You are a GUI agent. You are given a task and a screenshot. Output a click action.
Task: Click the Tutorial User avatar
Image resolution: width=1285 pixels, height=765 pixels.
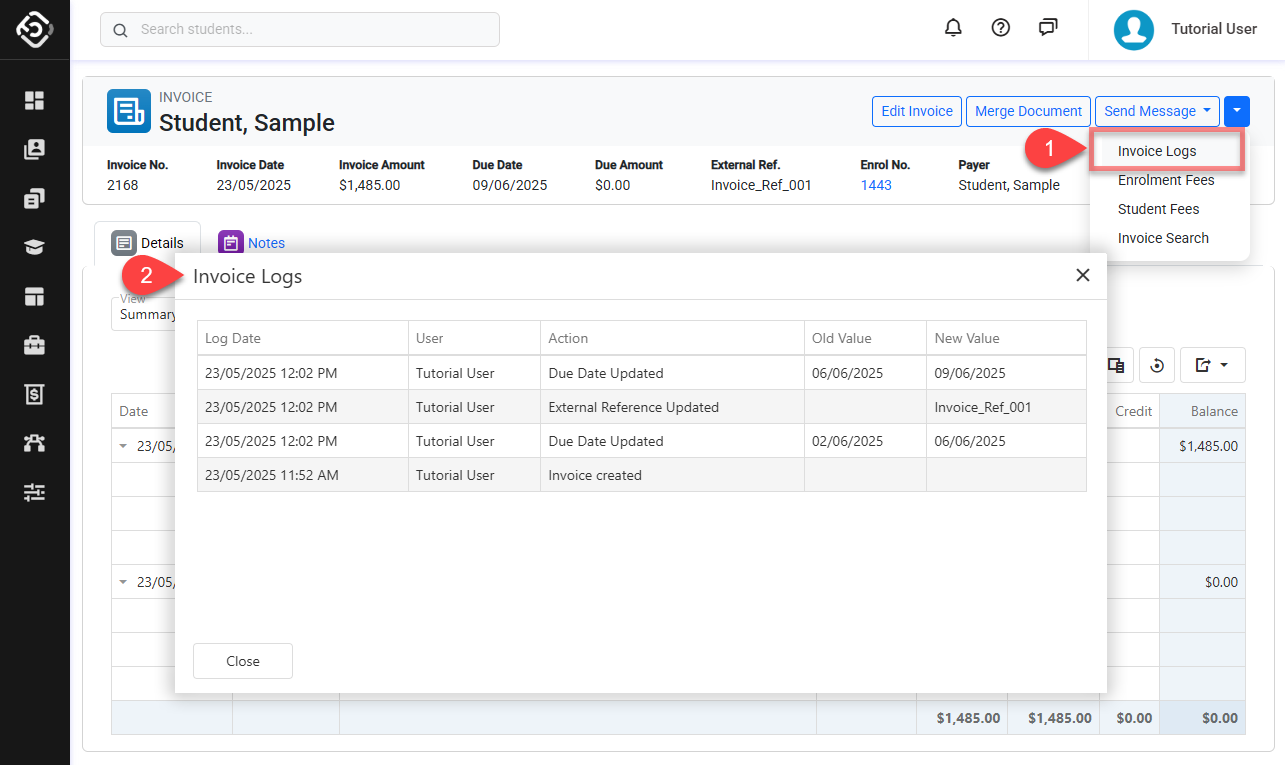pyautogui.click(x=1134, y=30)
